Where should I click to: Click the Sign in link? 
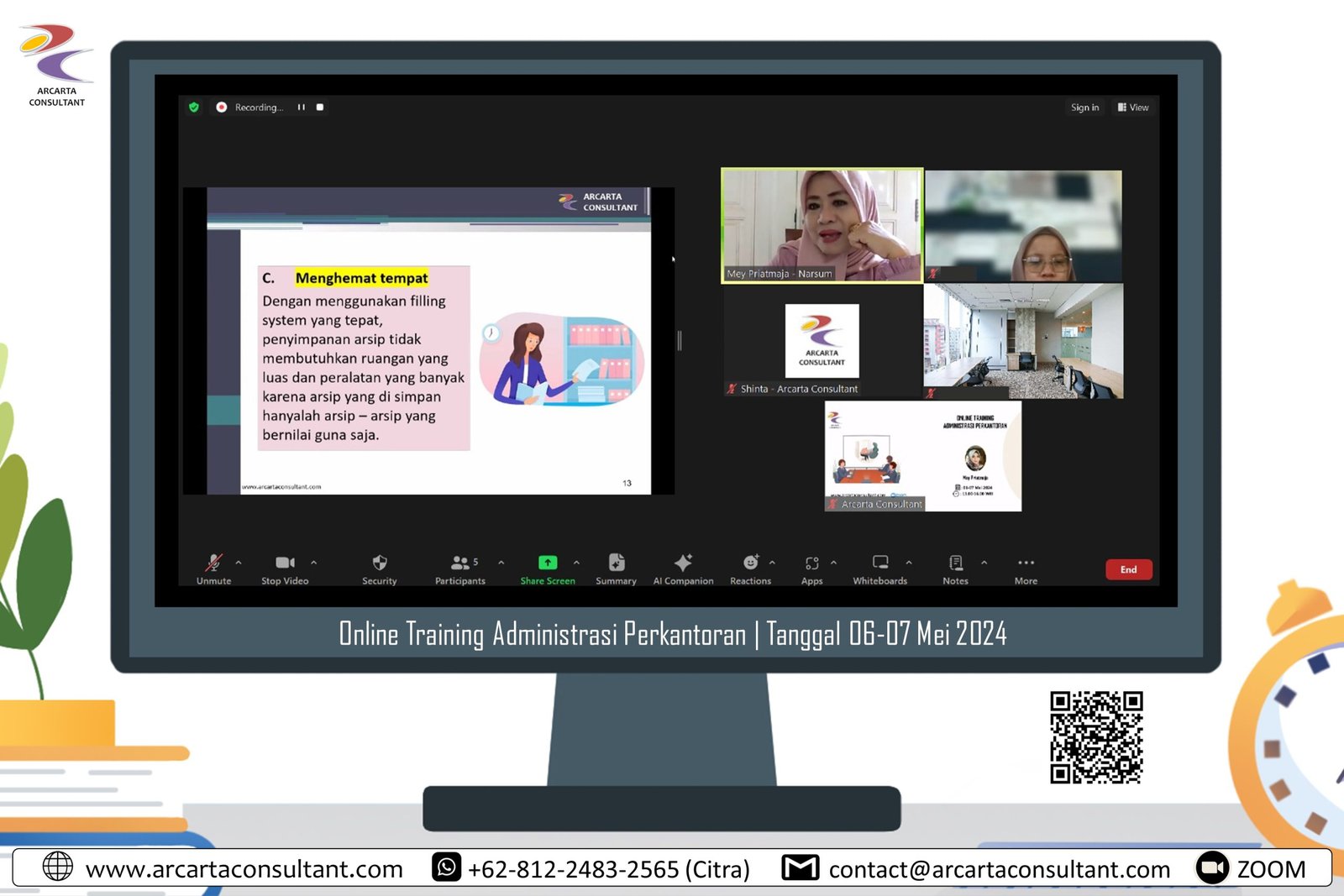tap(1084, 107)
